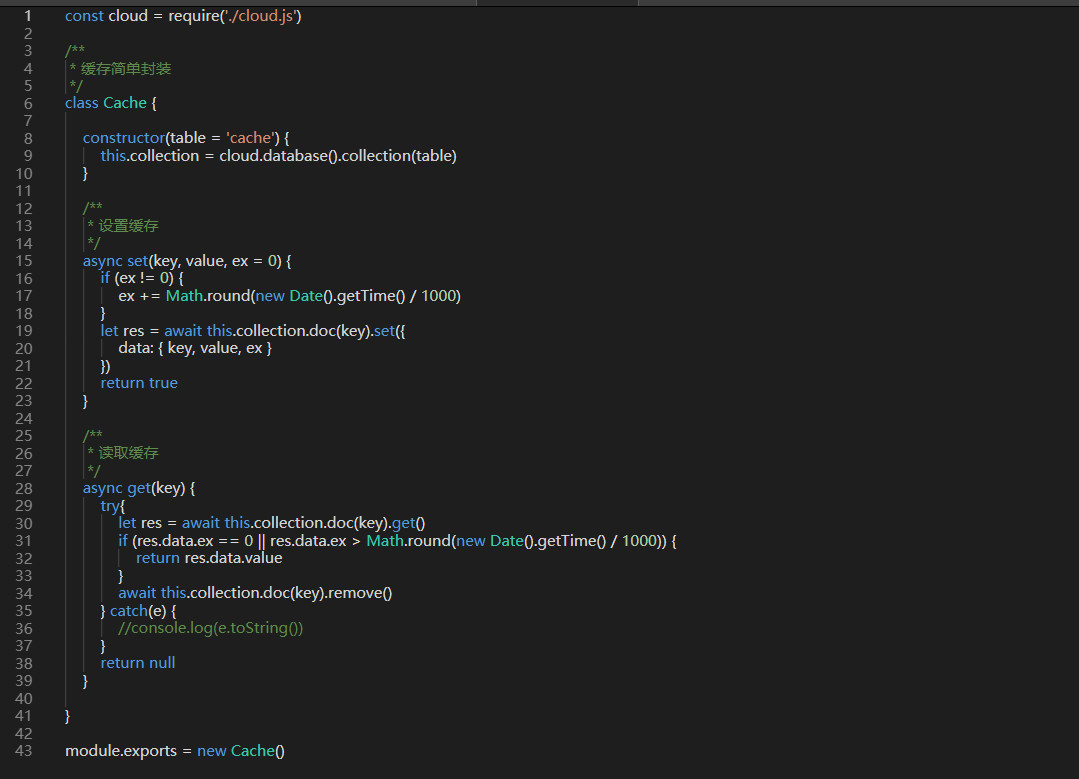Click the async get method name
Viewport: 1079px width, 779px height.
click(138, 488)
